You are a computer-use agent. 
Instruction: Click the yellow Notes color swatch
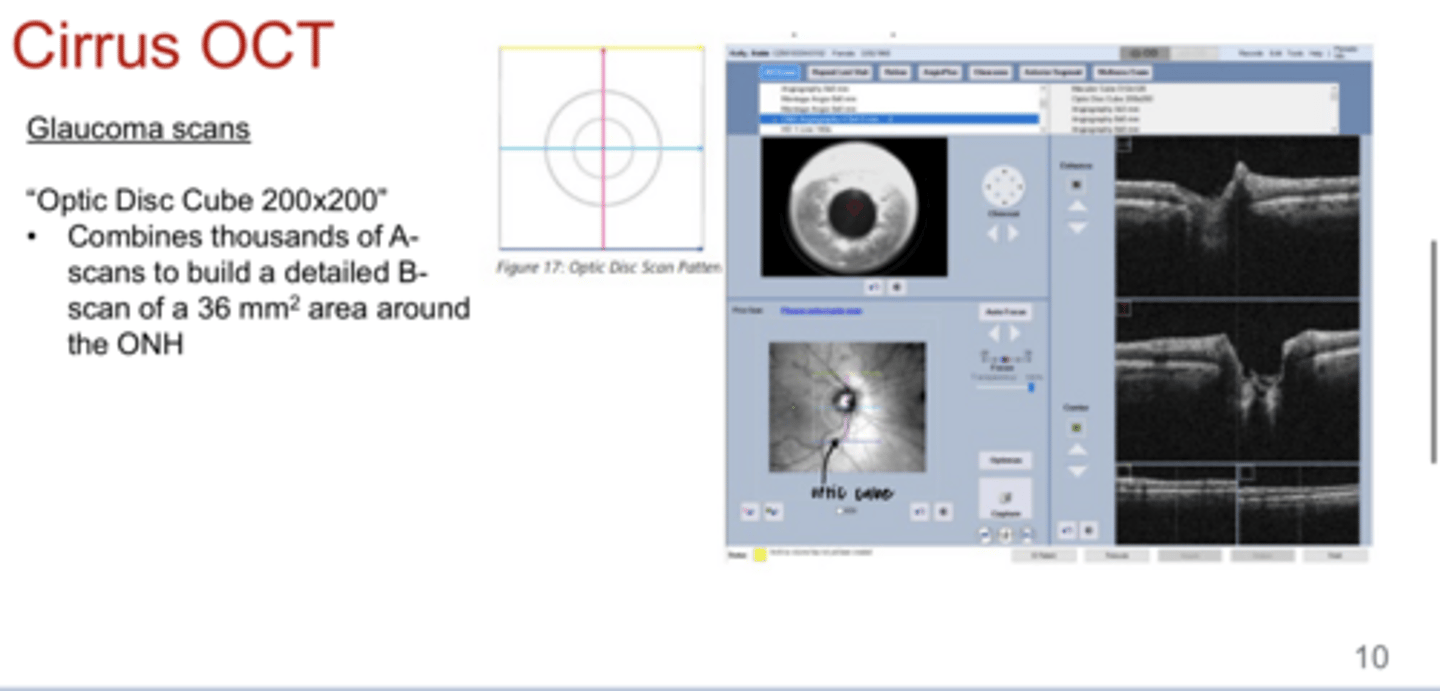[x=760, y=555]
